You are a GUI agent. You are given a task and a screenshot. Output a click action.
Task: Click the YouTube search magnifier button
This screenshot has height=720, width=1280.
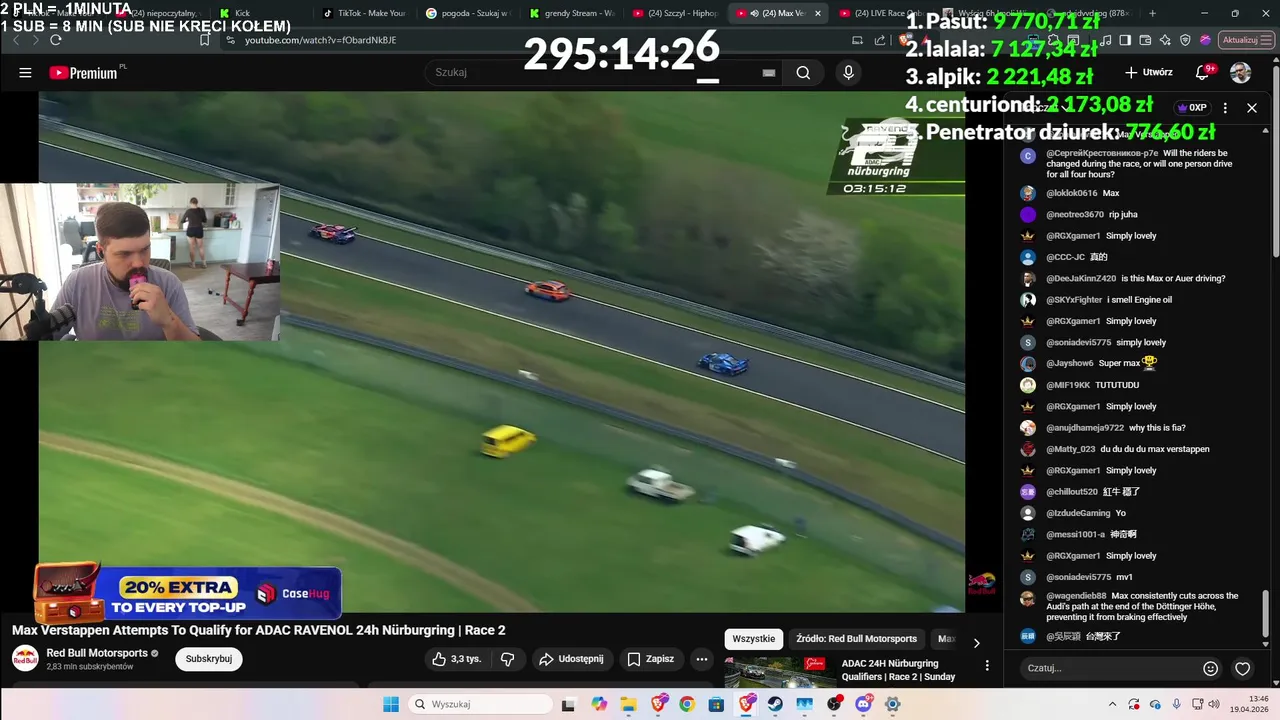[803, 73]
